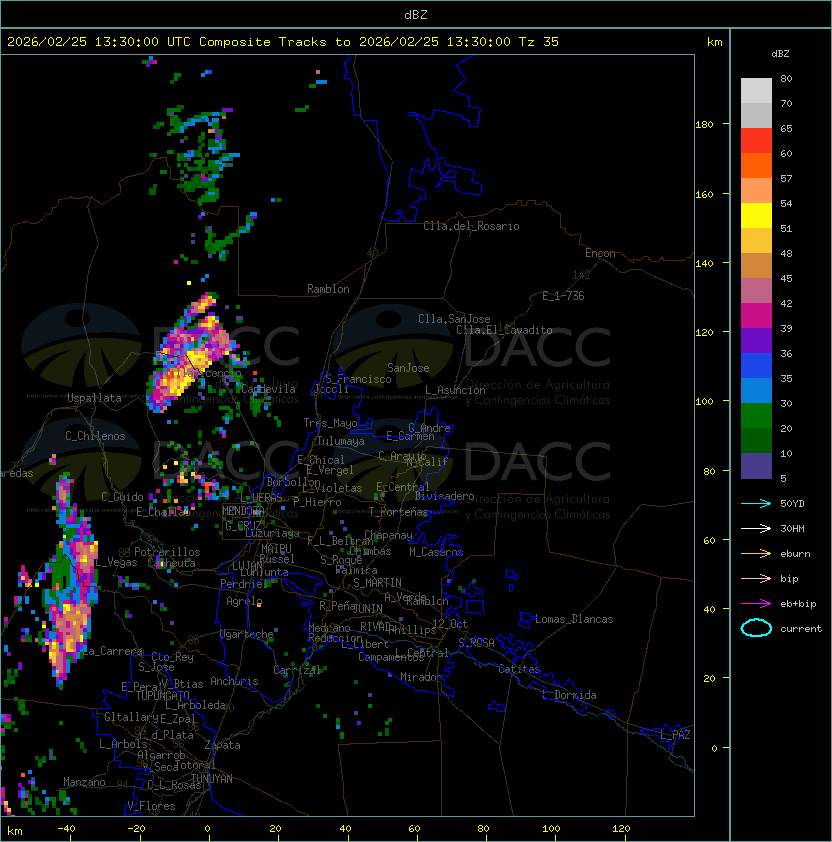Click the Manzano map label
Screen dimensions: 832x842
84,782
